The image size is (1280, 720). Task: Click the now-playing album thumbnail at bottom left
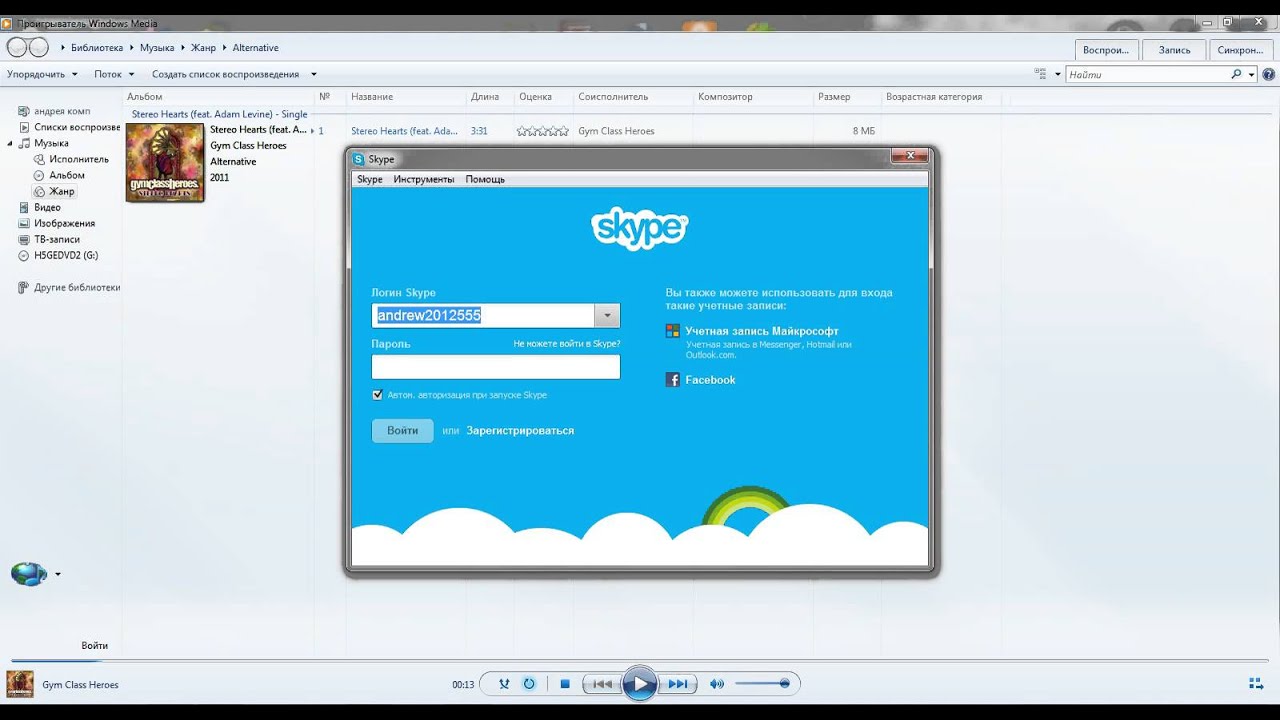point(20,684)
